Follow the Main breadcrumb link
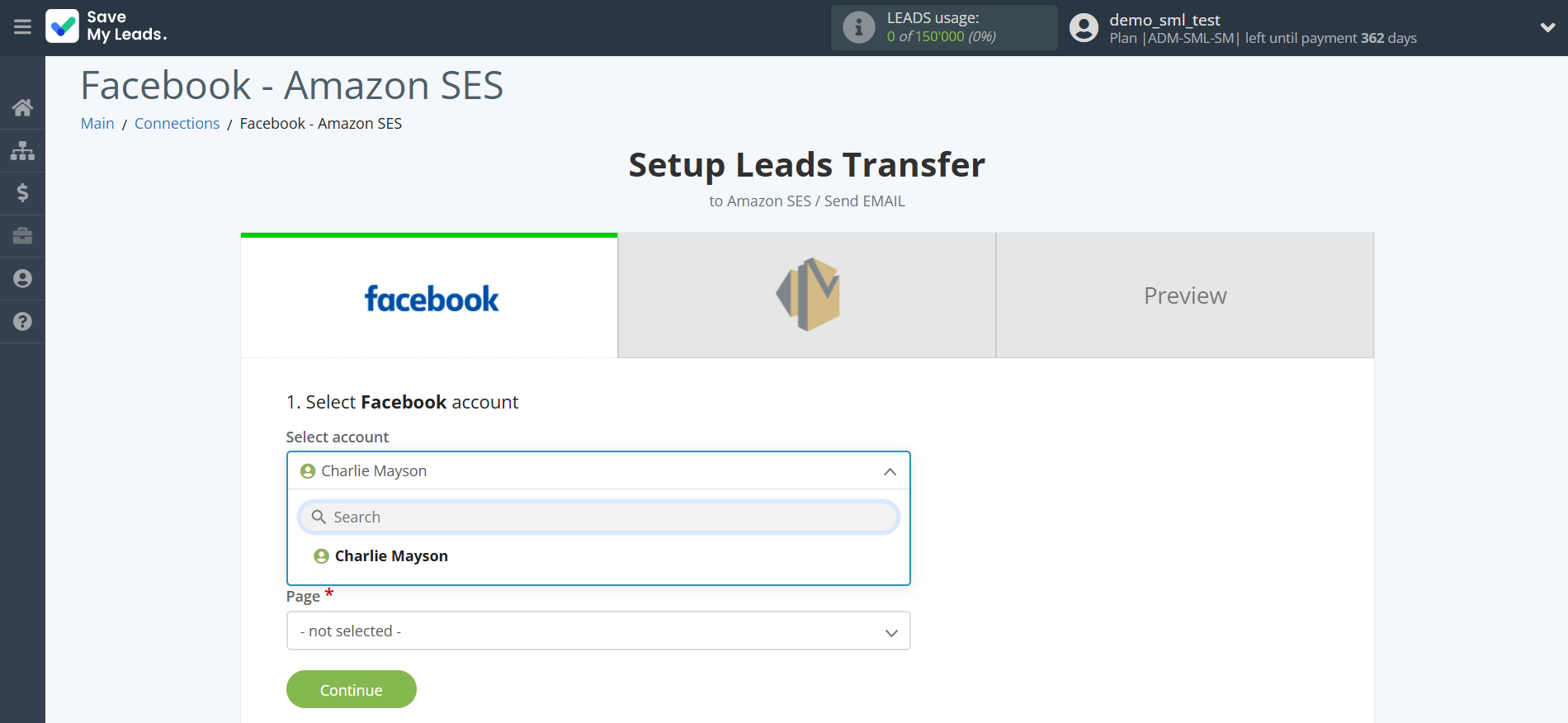 (97, 124)
